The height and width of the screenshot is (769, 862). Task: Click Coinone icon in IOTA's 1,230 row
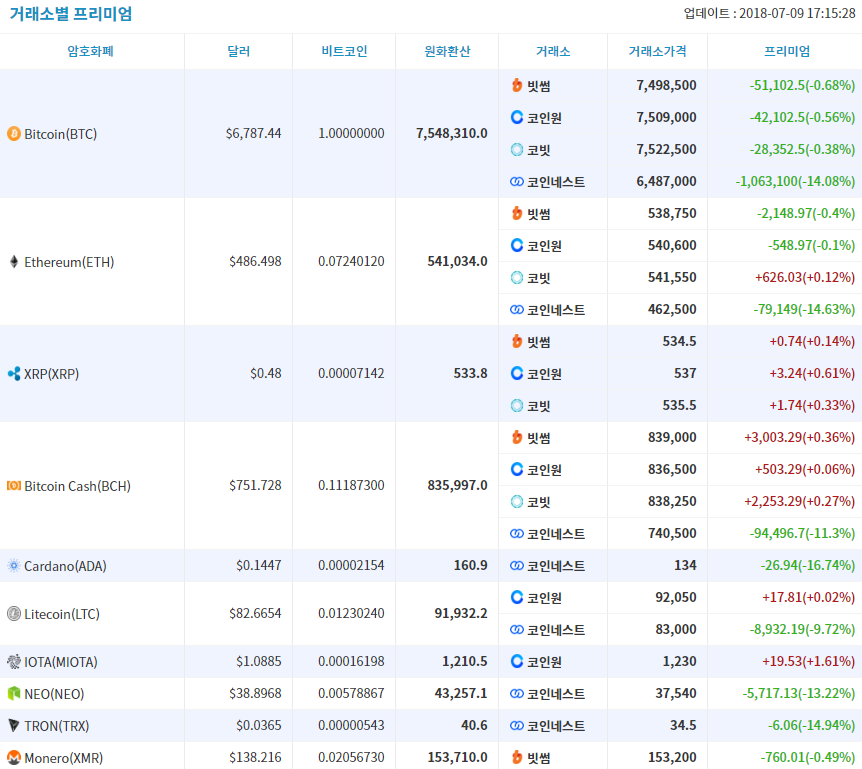pos(517,661)
